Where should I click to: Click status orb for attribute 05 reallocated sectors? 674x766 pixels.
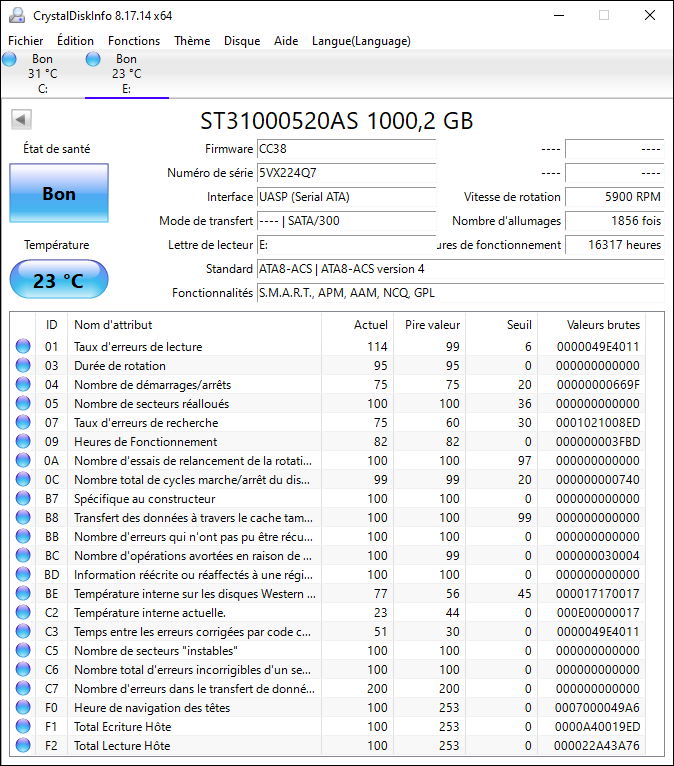[22, 404]
